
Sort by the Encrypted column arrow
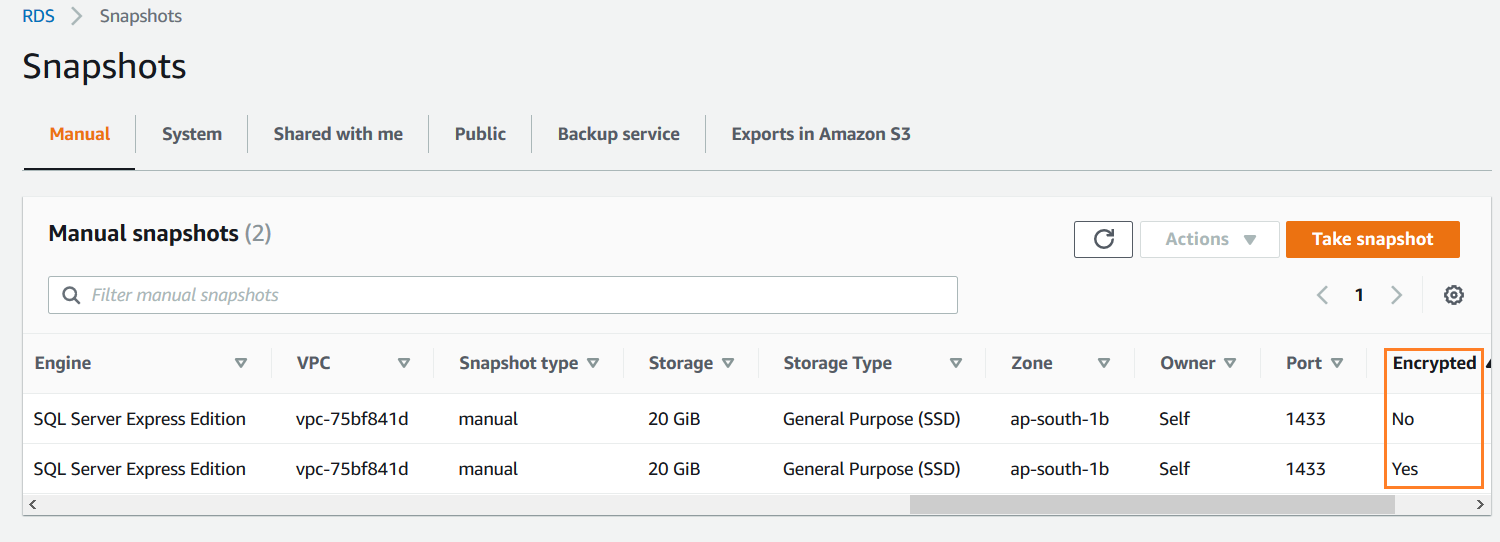[1489, 363]
